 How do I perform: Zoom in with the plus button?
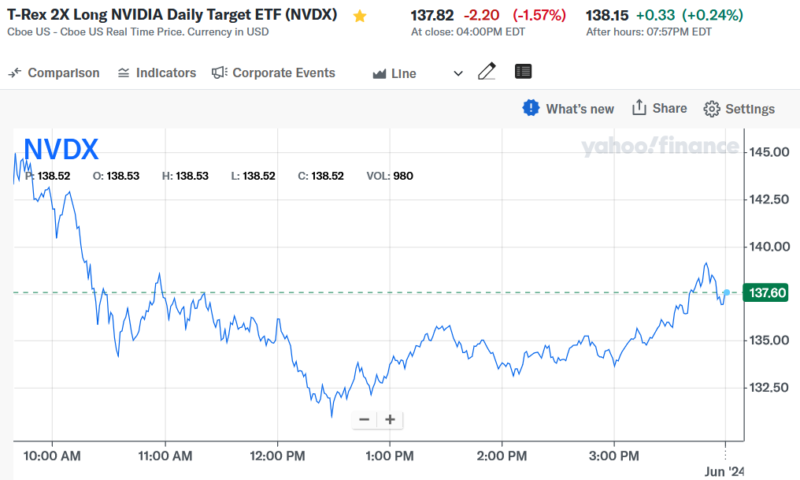pyautogui.click(x=390, y=420)
